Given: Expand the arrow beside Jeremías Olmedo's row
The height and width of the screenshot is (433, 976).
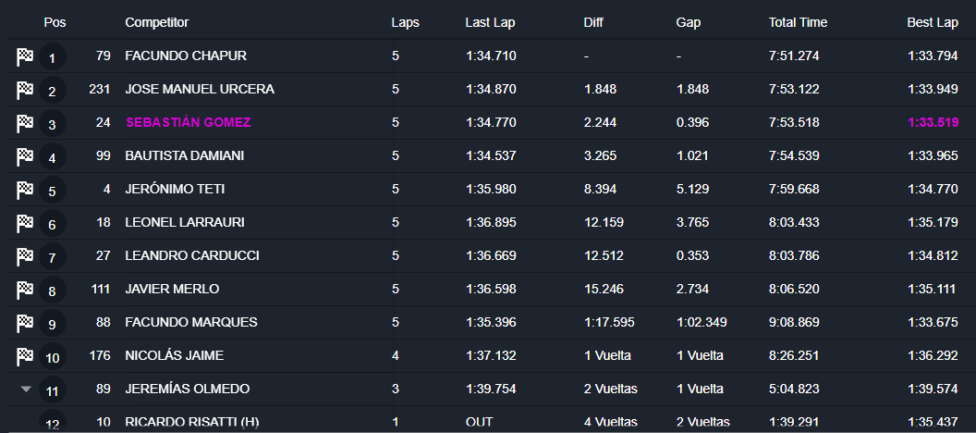Looking at the screenshot, I should [26, 389].
